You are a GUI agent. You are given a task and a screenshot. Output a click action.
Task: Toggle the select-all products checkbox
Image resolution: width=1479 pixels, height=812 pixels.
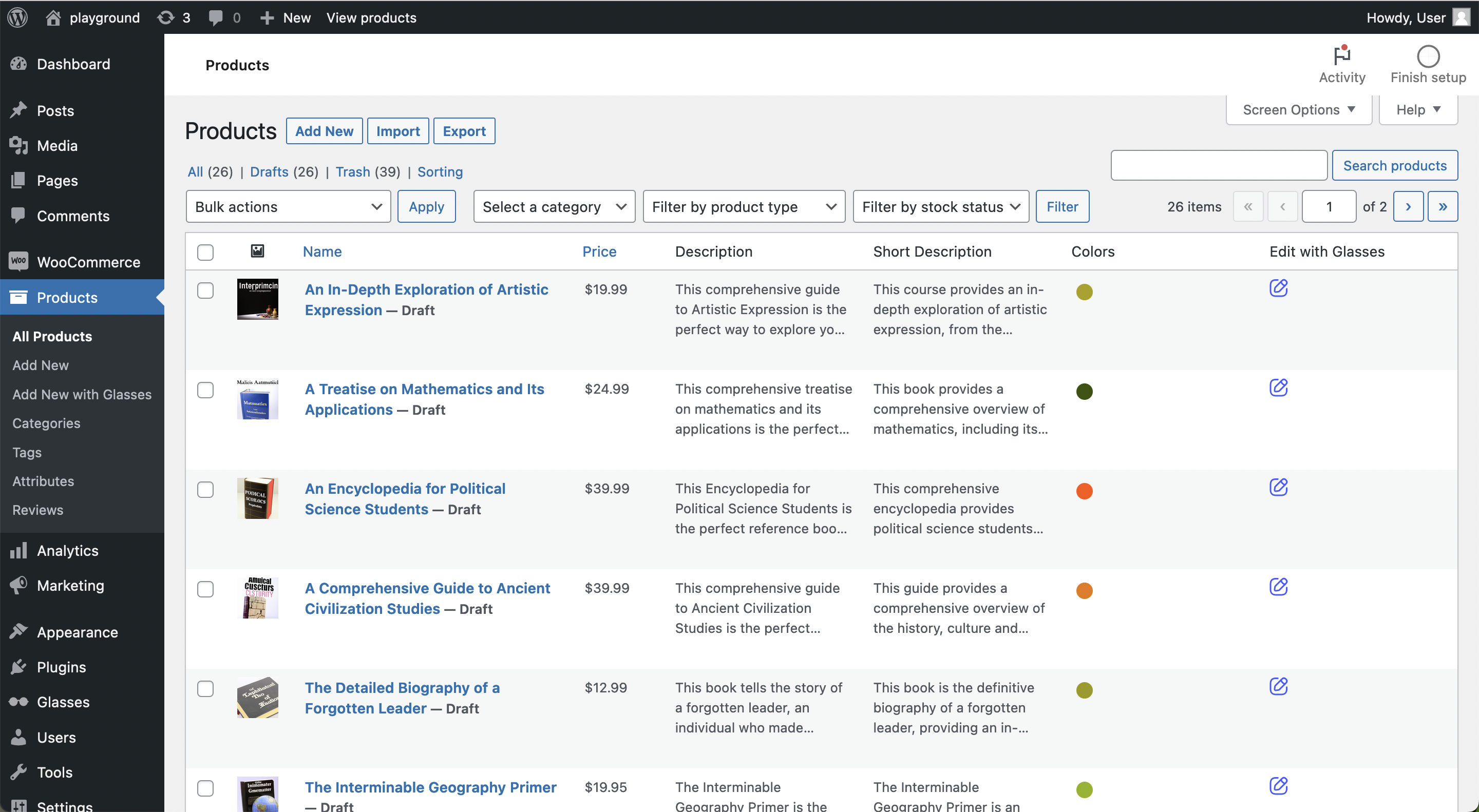pos(205,252)
